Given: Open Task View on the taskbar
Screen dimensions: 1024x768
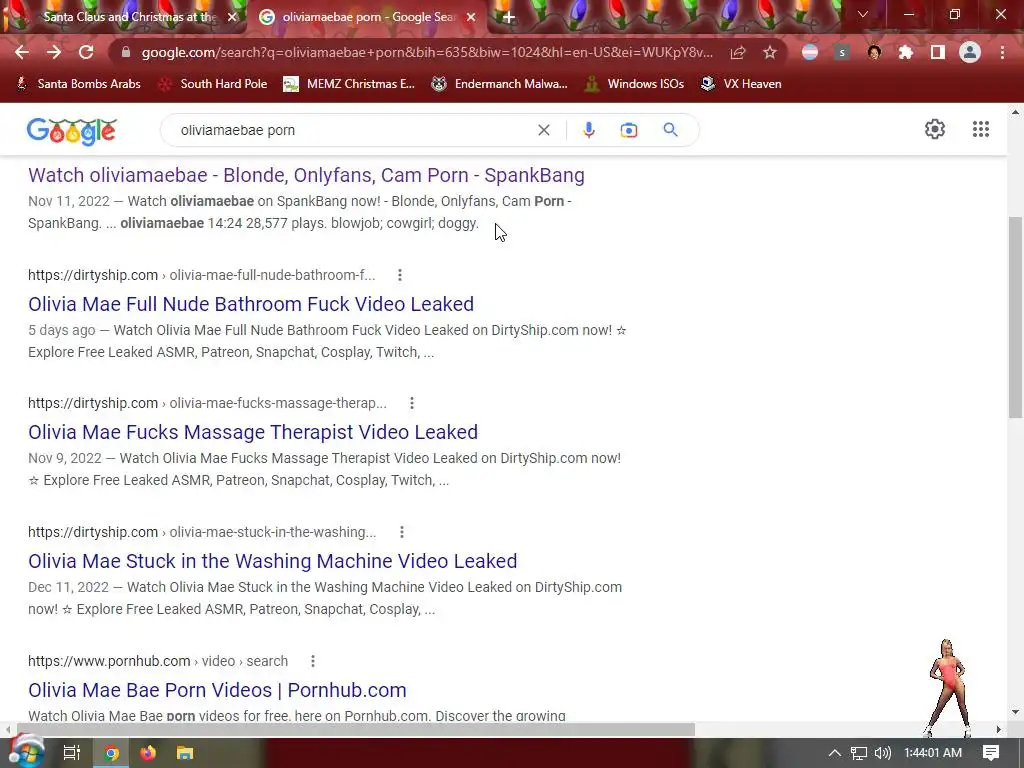Looking at the screenshot, I should [x=71, y=753].
